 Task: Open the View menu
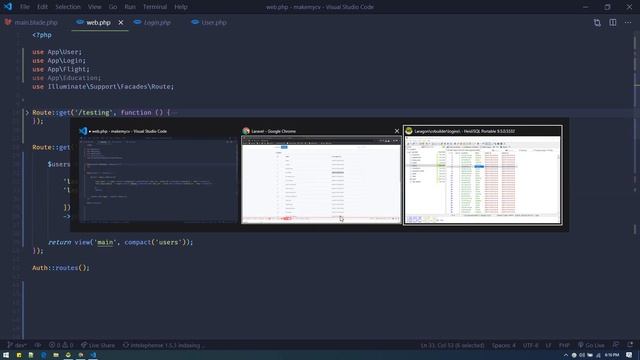coord(94,7)
